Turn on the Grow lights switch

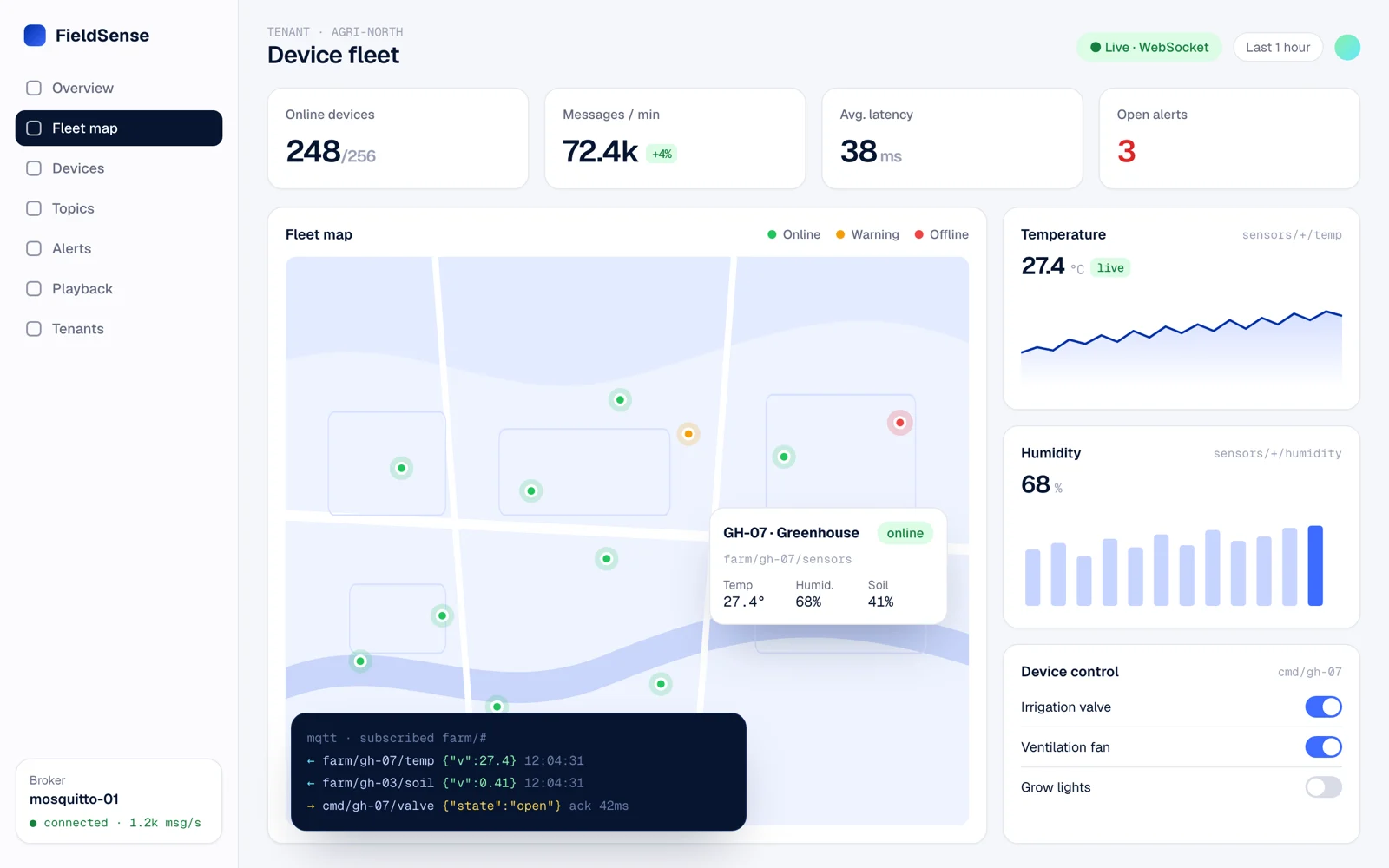(1323, 787)
